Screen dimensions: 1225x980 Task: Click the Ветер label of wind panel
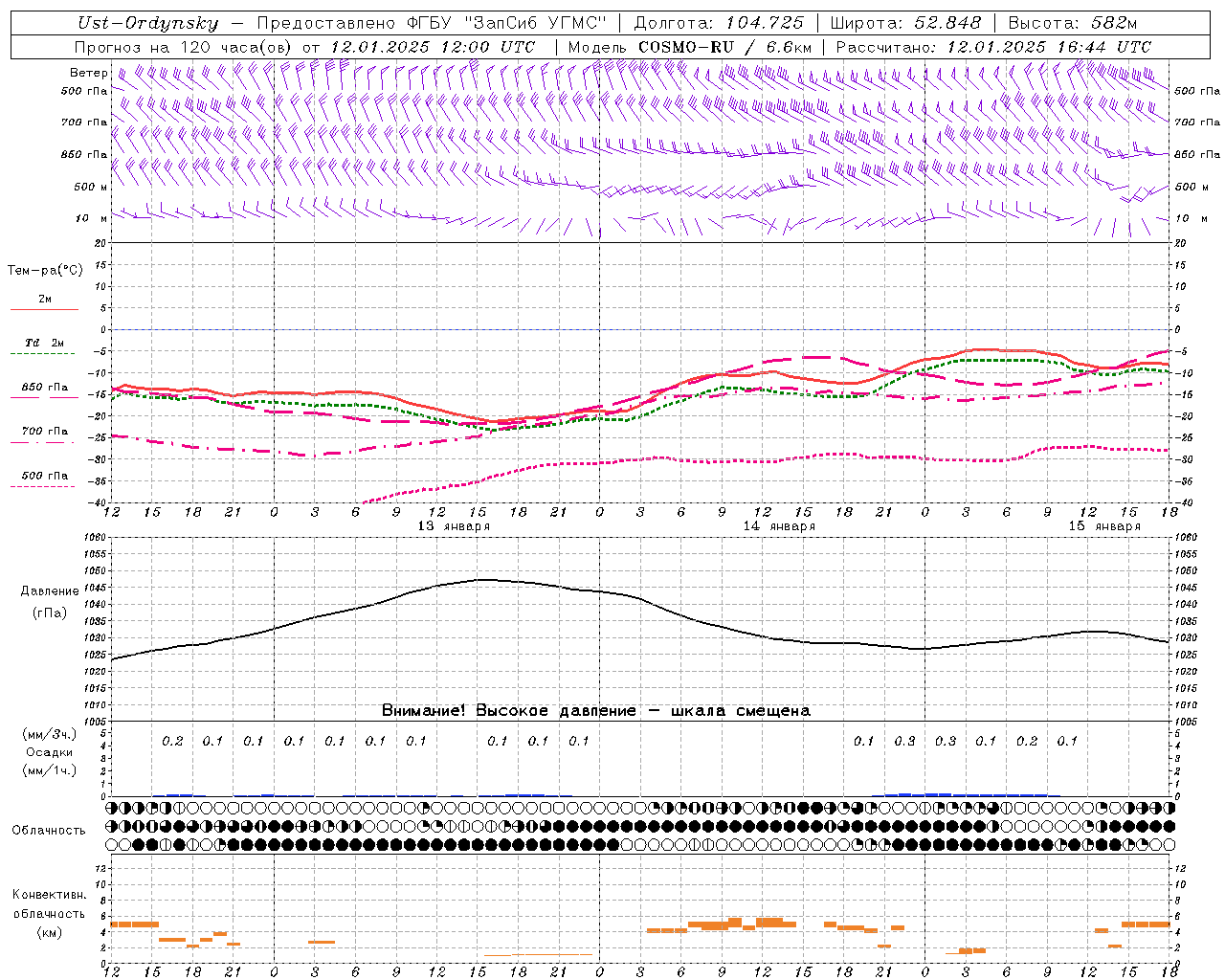(x=88, y=73)
